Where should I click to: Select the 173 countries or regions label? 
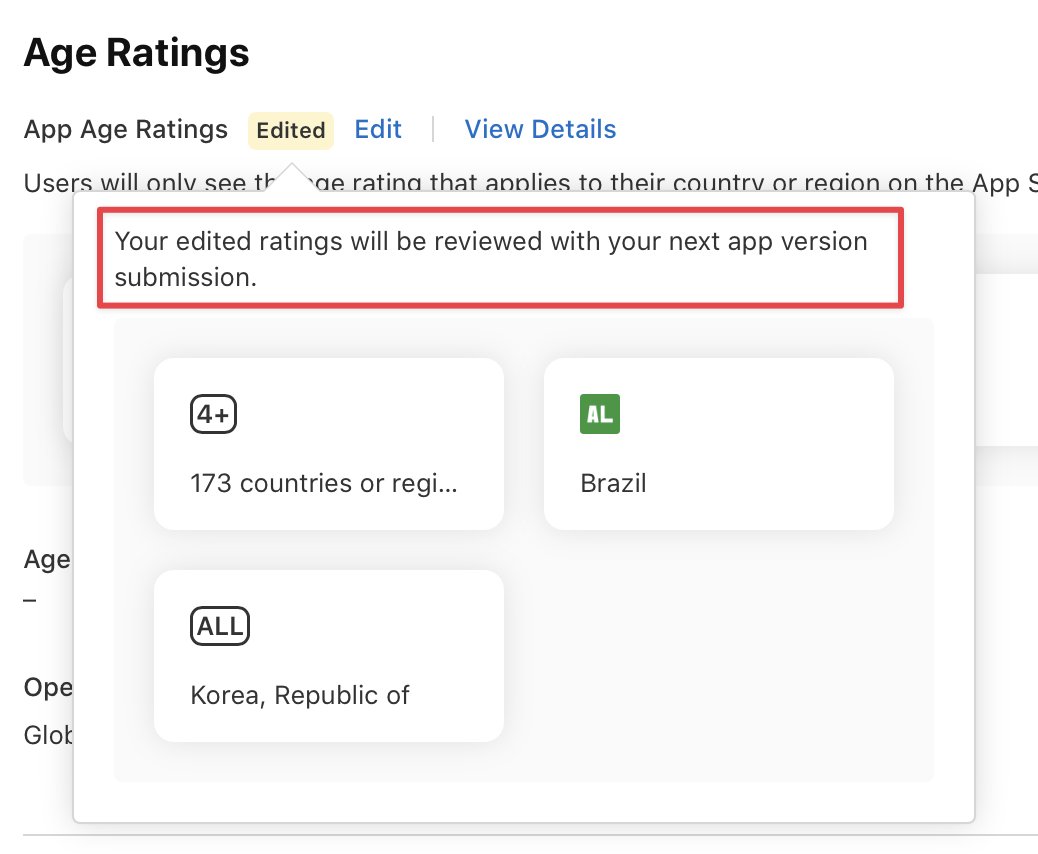click(x=324, y=484)
